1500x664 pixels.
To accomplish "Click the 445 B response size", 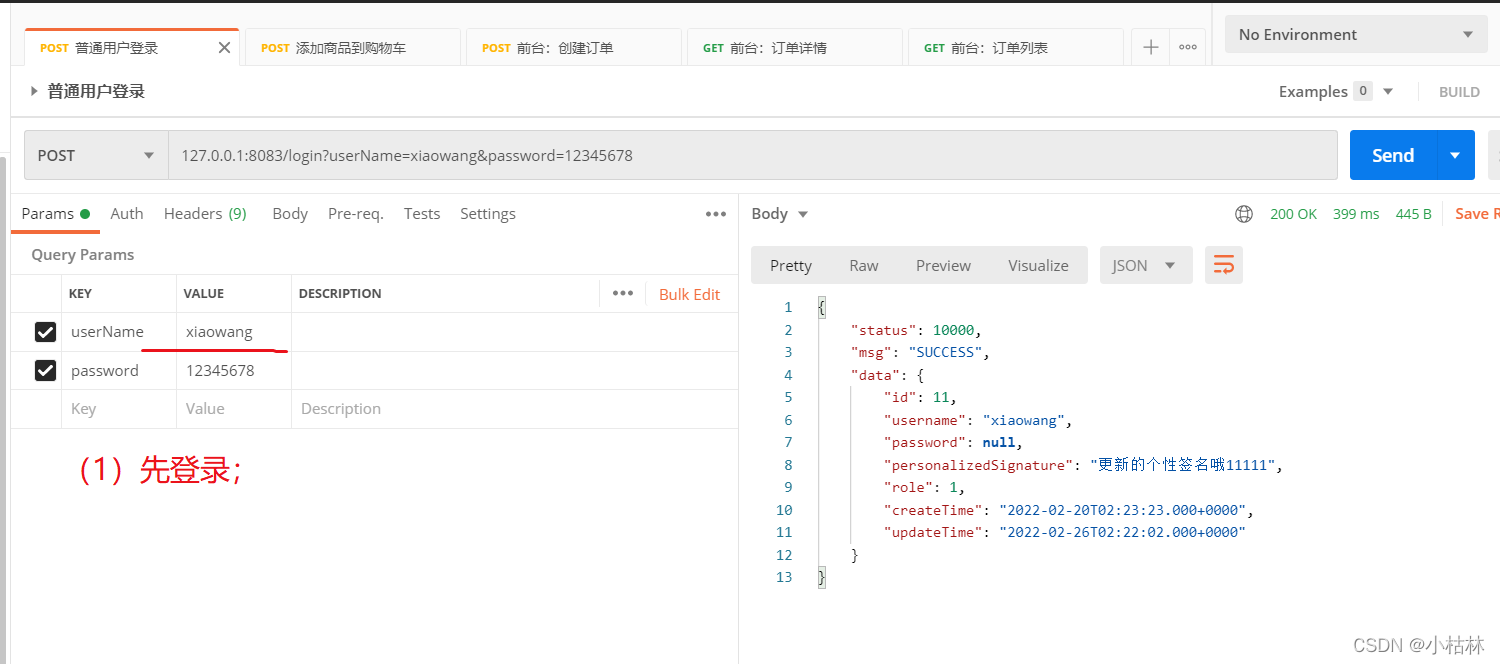I will tap(1414, 214).
